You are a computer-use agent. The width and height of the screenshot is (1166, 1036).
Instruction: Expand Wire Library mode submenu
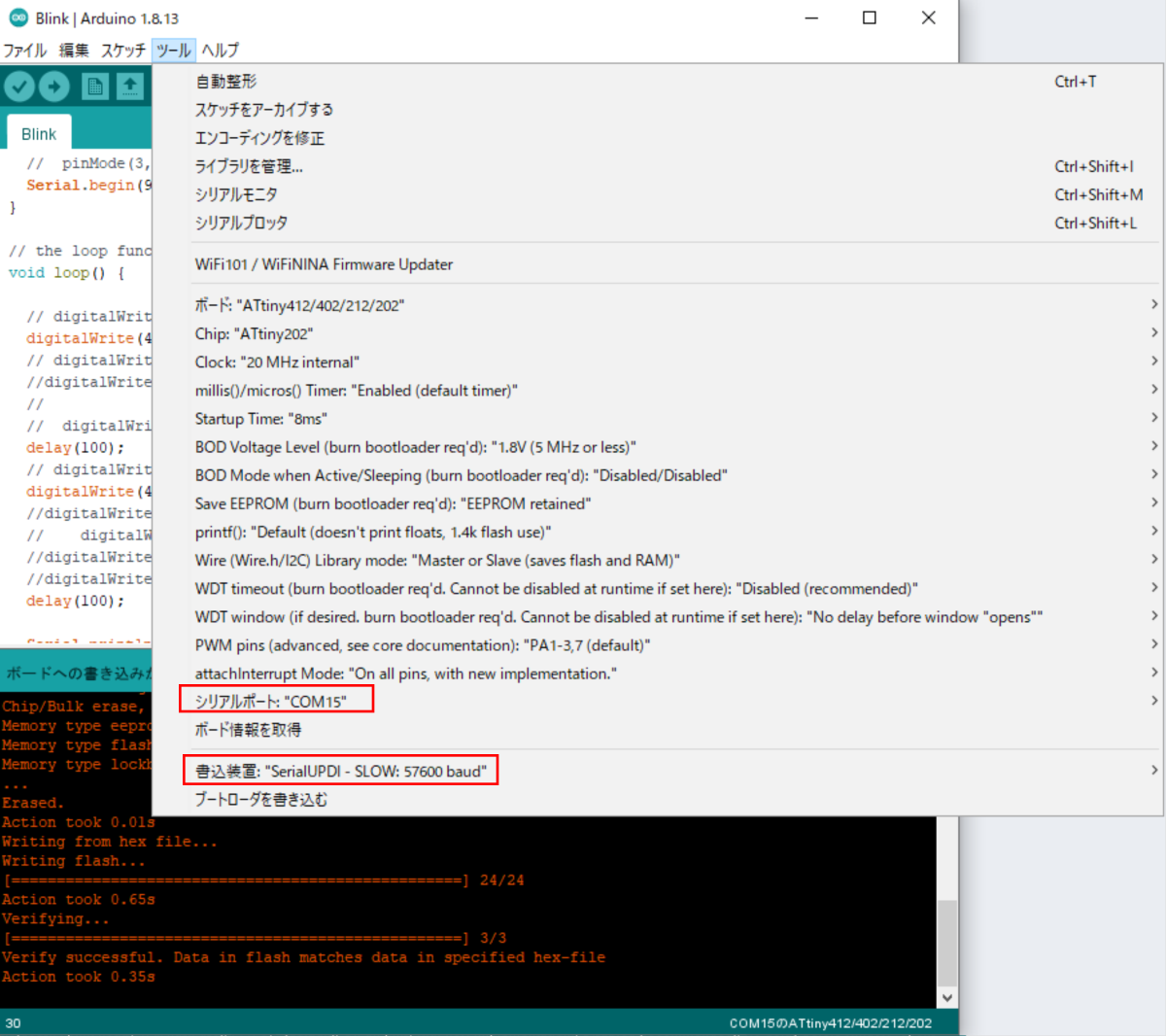tap(658, 560)
